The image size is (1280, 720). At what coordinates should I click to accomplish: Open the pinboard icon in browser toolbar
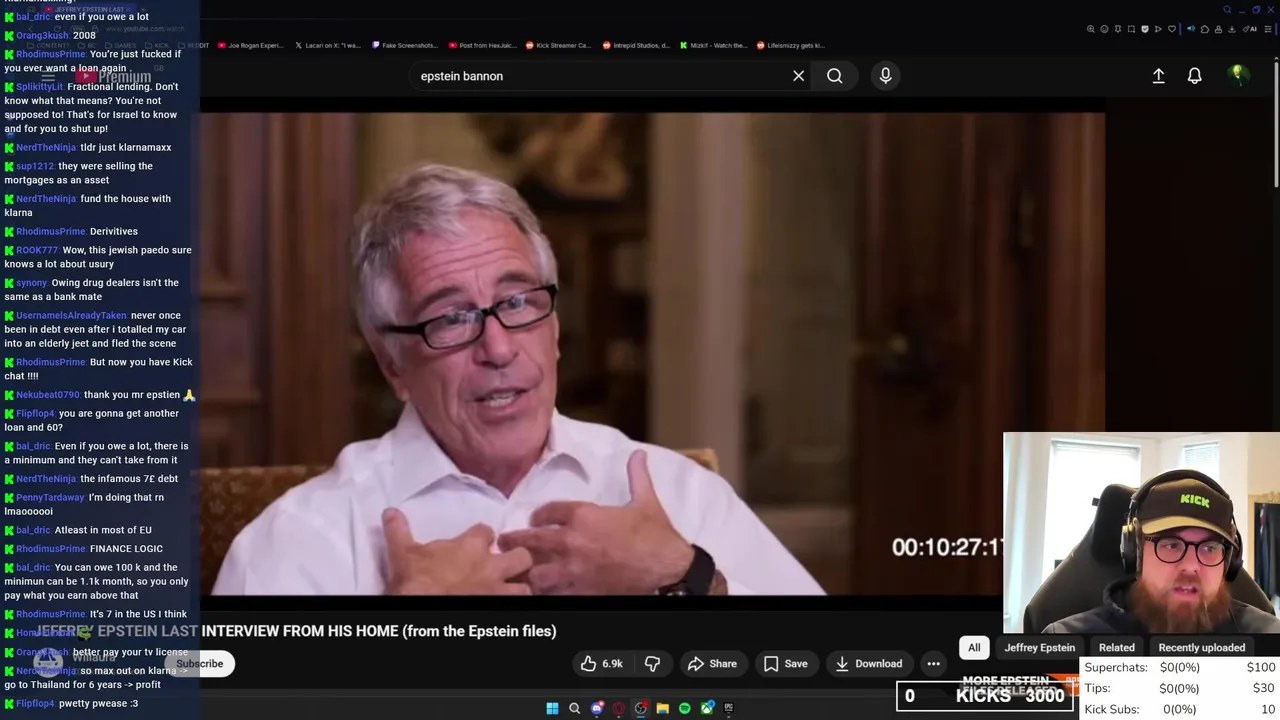[1118, 29]
